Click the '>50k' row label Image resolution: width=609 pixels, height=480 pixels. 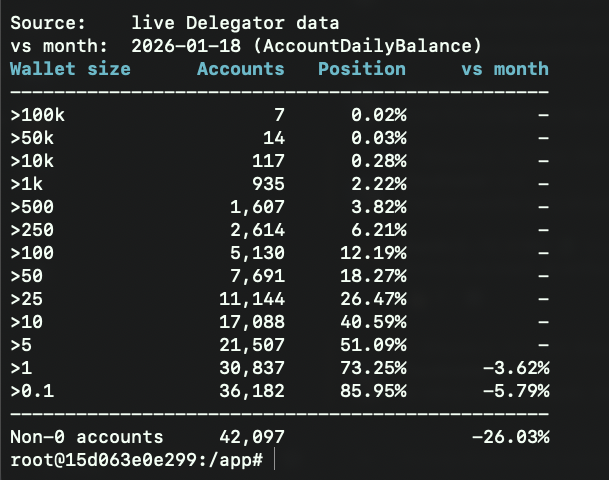click(x=32, y=138)
